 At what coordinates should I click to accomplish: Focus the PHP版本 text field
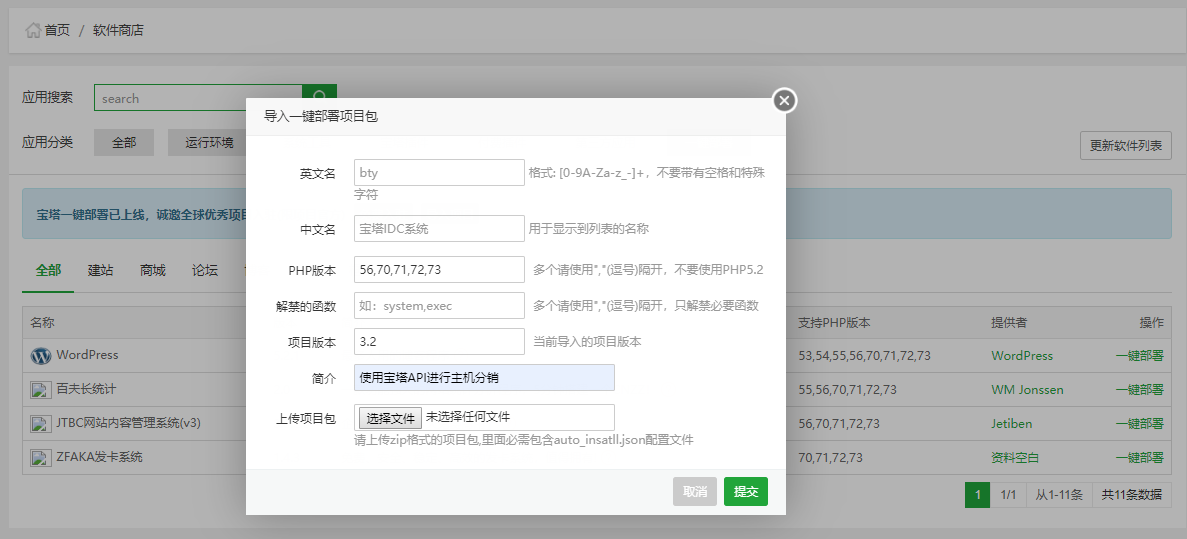[x=439, y=270]
